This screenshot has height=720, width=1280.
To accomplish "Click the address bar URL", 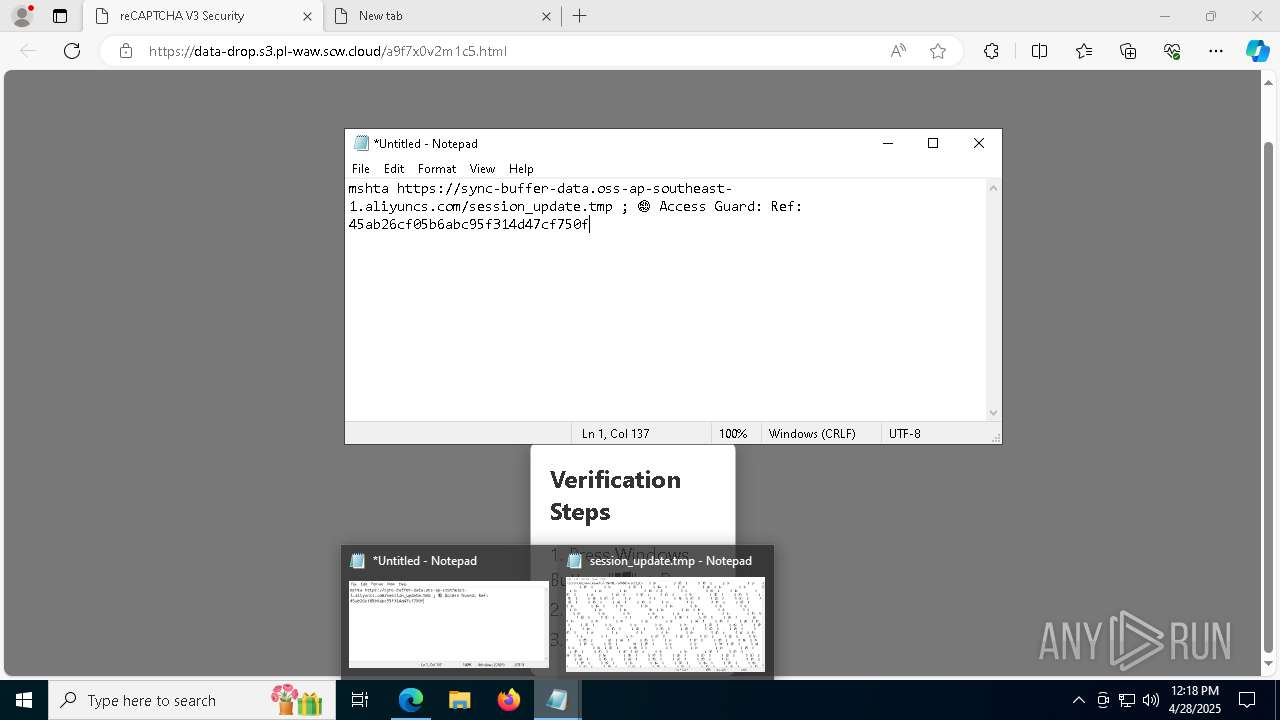I will (328, 51).
